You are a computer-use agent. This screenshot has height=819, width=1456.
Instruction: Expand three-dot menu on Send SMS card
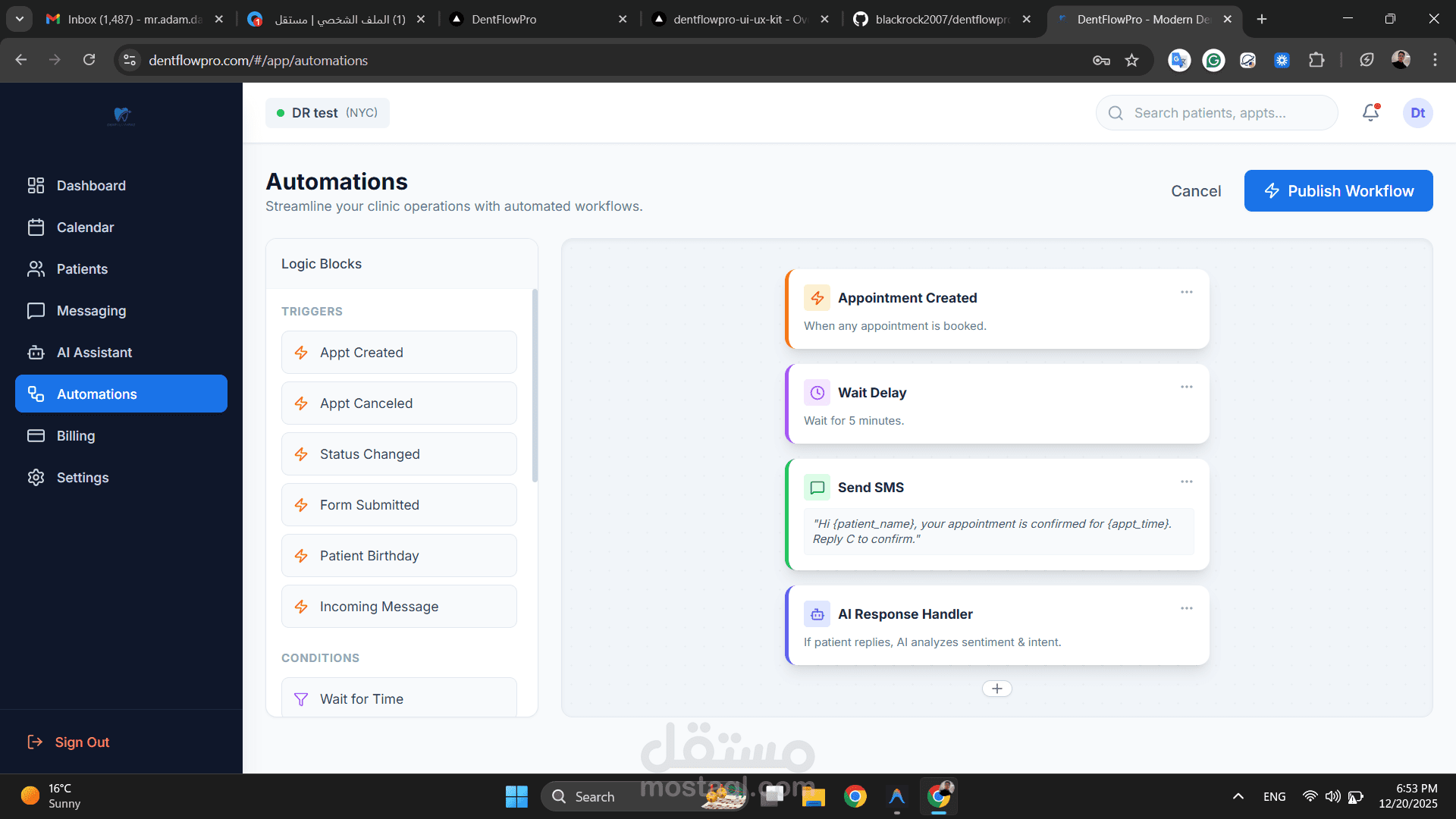tap(1186, 482)
